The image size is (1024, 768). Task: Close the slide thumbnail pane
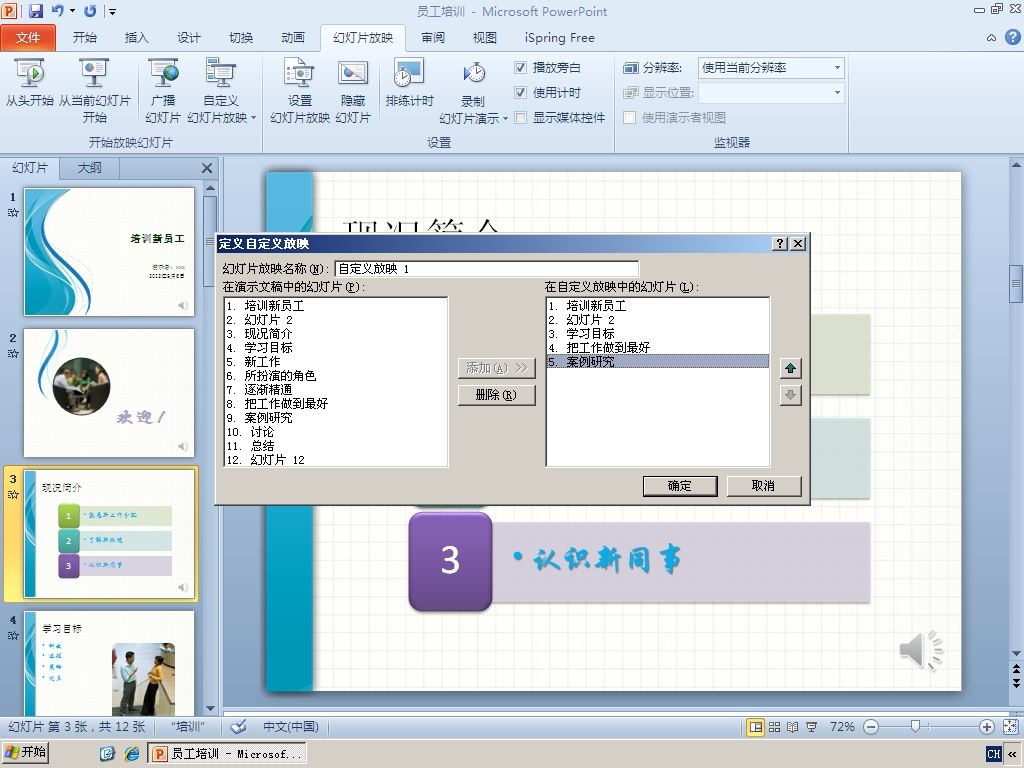coord(207,168)
